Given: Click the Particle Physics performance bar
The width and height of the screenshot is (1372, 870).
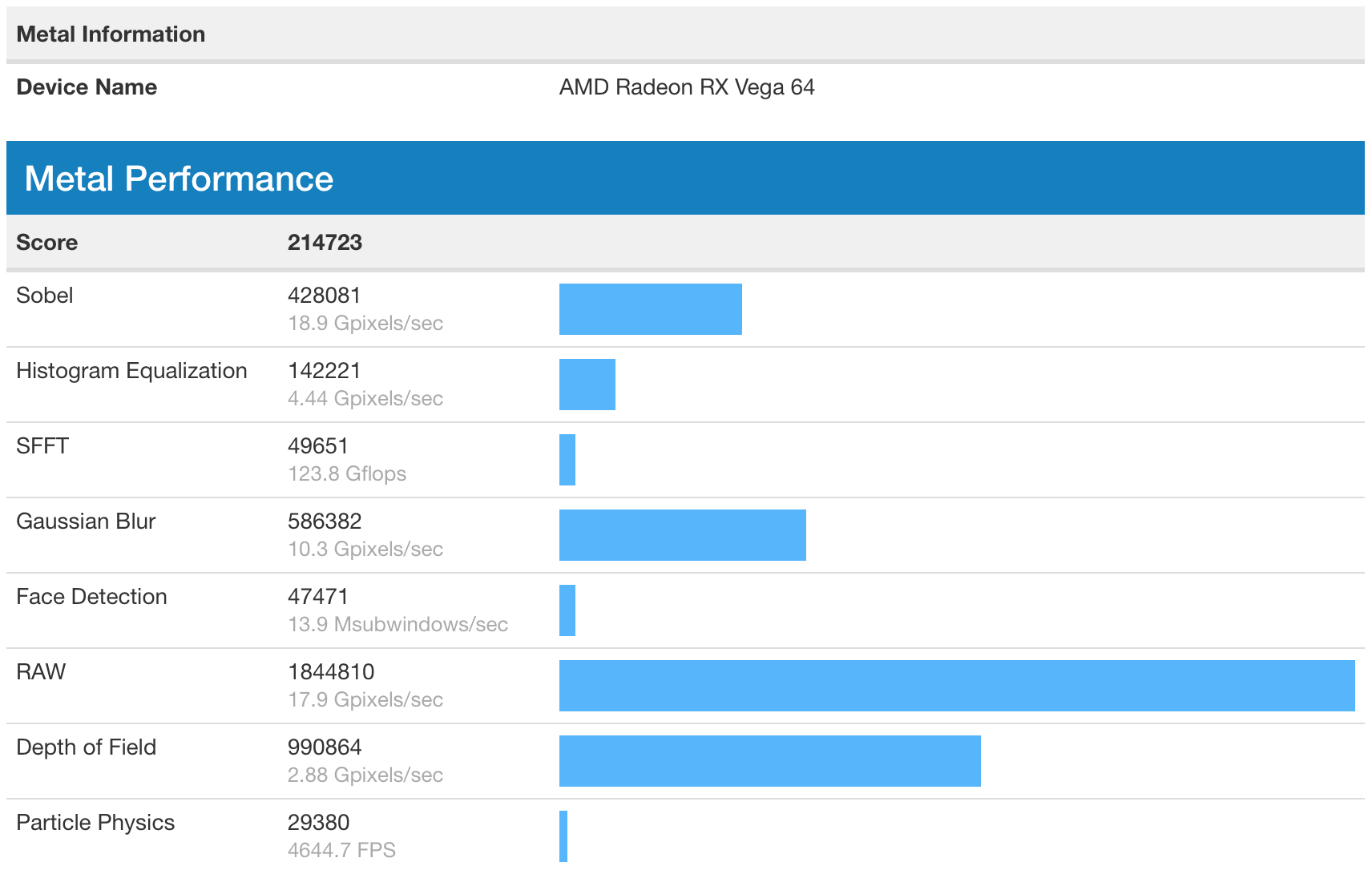Looking at the screenshot, I should click(x=563, y=836).
